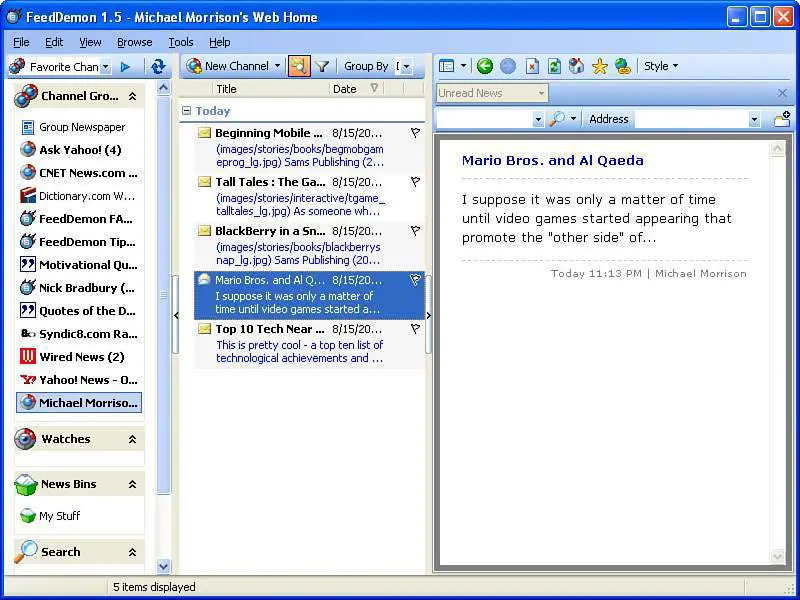Collapse the Watches panel

132,439
